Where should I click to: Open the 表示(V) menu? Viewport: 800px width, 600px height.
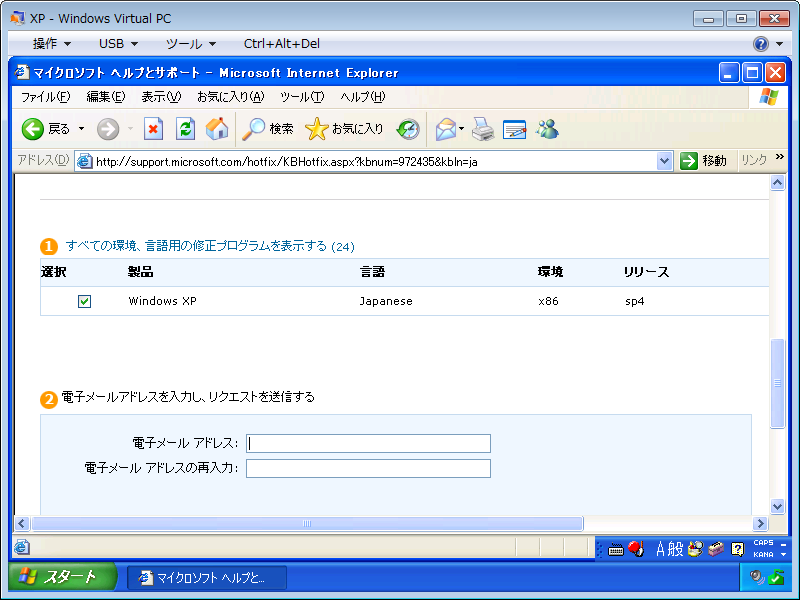coord(161,97)
